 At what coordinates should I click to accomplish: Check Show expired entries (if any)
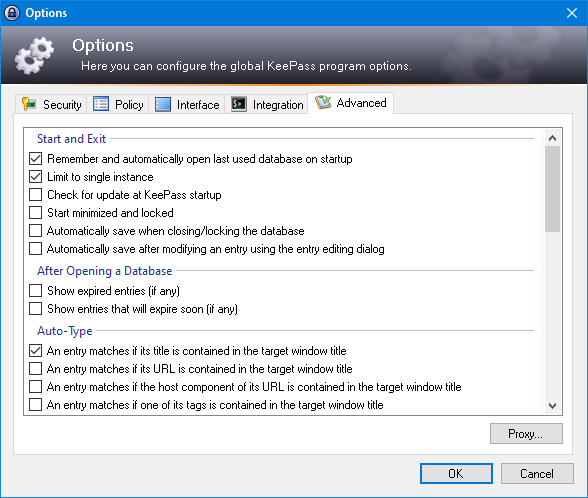click(36, 291)
